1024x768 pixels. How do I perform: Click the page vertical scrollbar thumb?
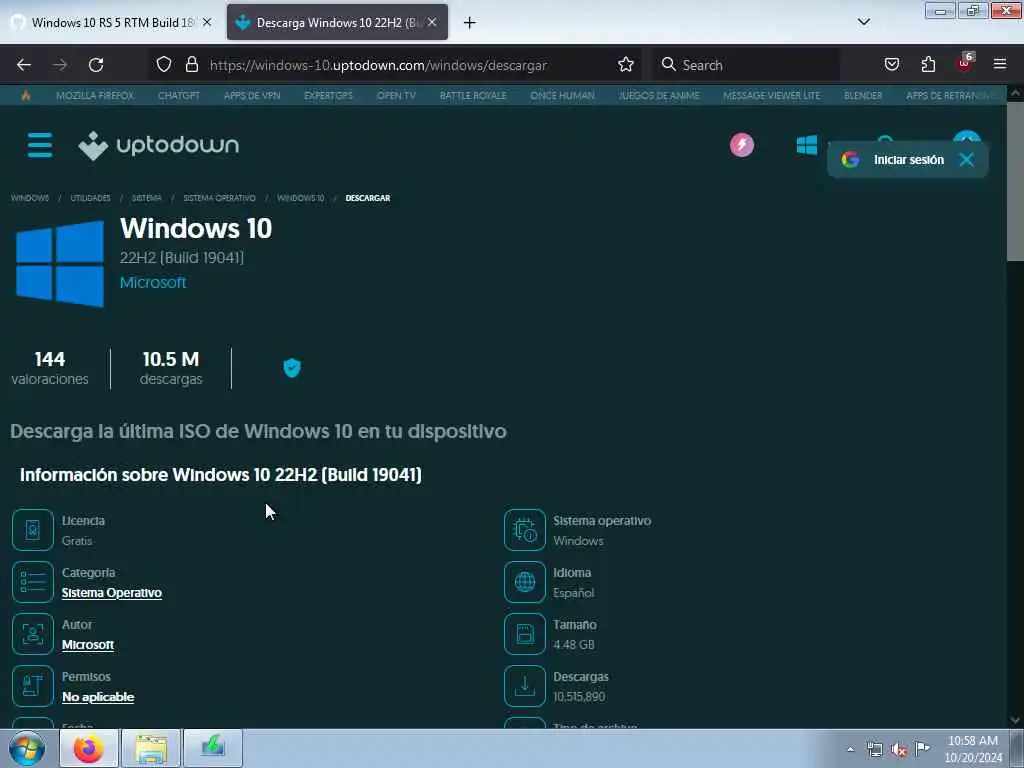click(1015, 182)
